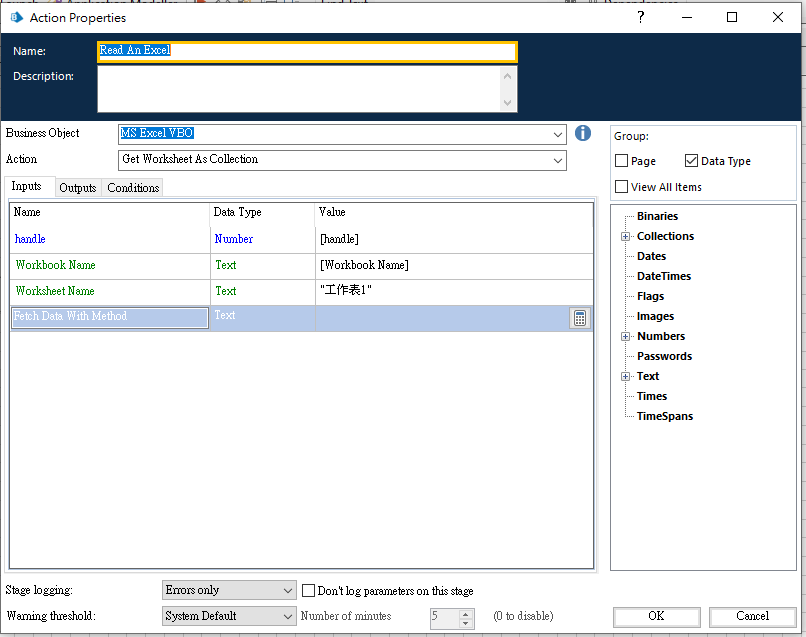
Task: Enable the Page group checkbox
Action: [x=621, y=161]
